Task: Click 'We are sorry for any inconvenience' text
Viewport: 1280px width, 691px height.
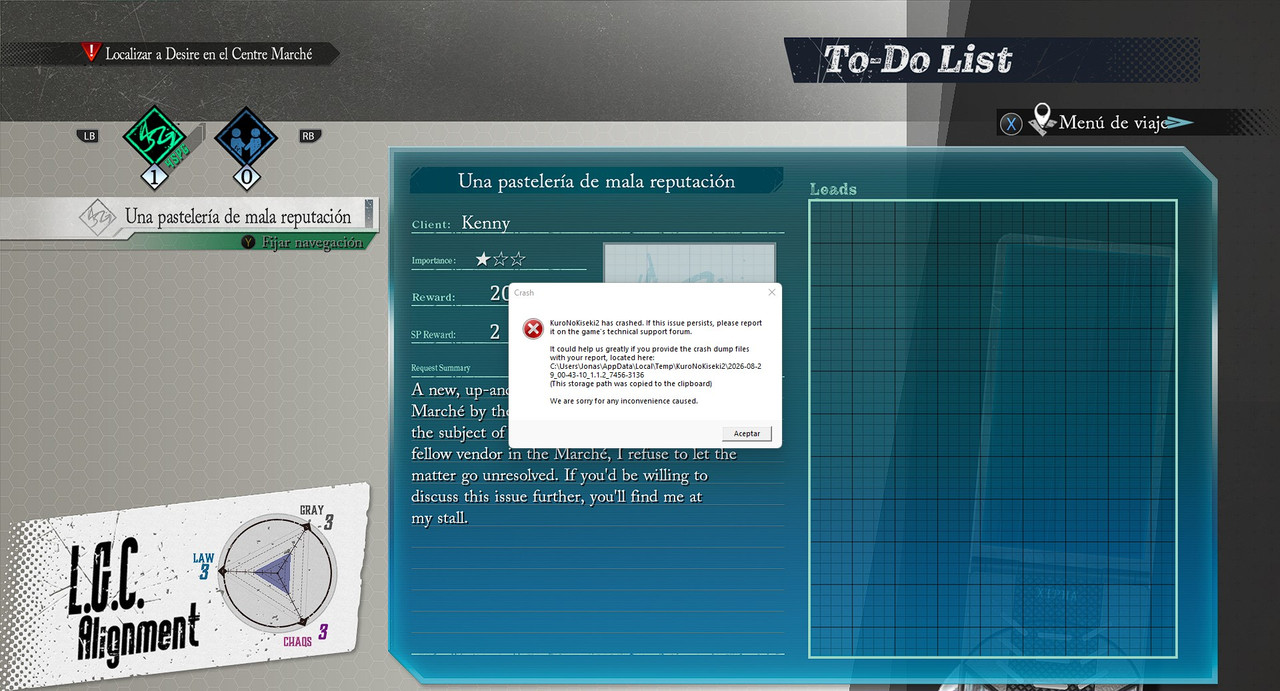Action: coord(624,401)
